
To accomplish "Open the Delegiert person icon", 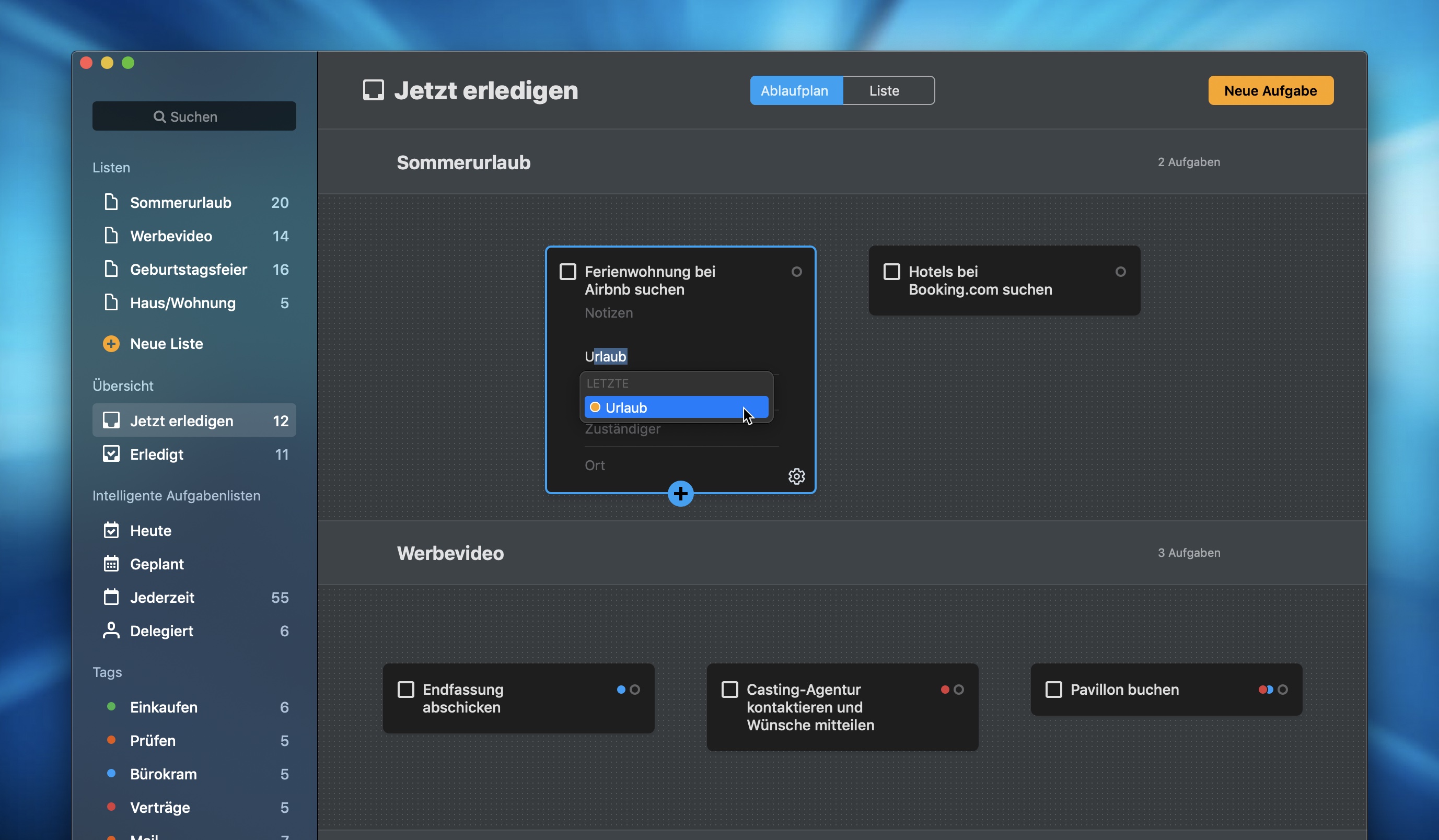I will point(112,631).
